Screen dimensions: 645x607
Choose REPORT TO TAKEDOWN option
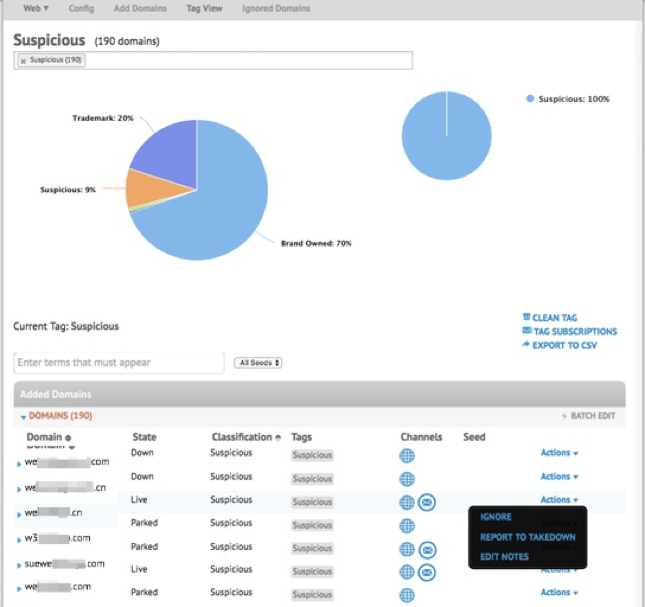click(x=528, y=537)
